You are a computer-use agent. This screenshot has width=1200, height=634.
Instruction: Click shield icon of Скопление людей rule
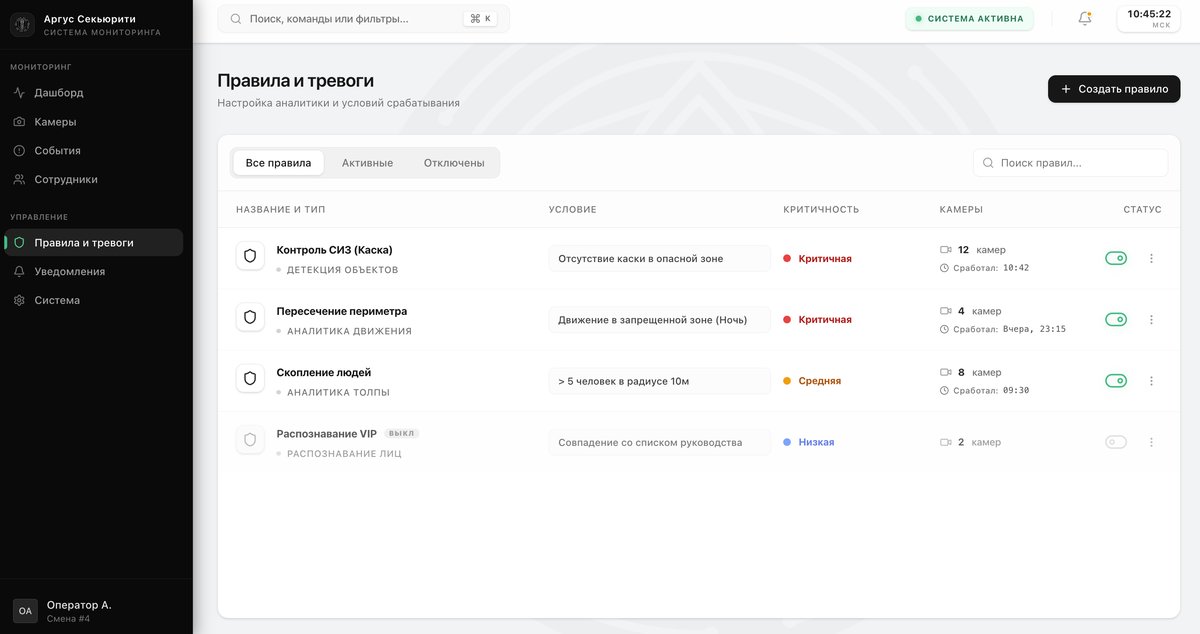[250, 379]
